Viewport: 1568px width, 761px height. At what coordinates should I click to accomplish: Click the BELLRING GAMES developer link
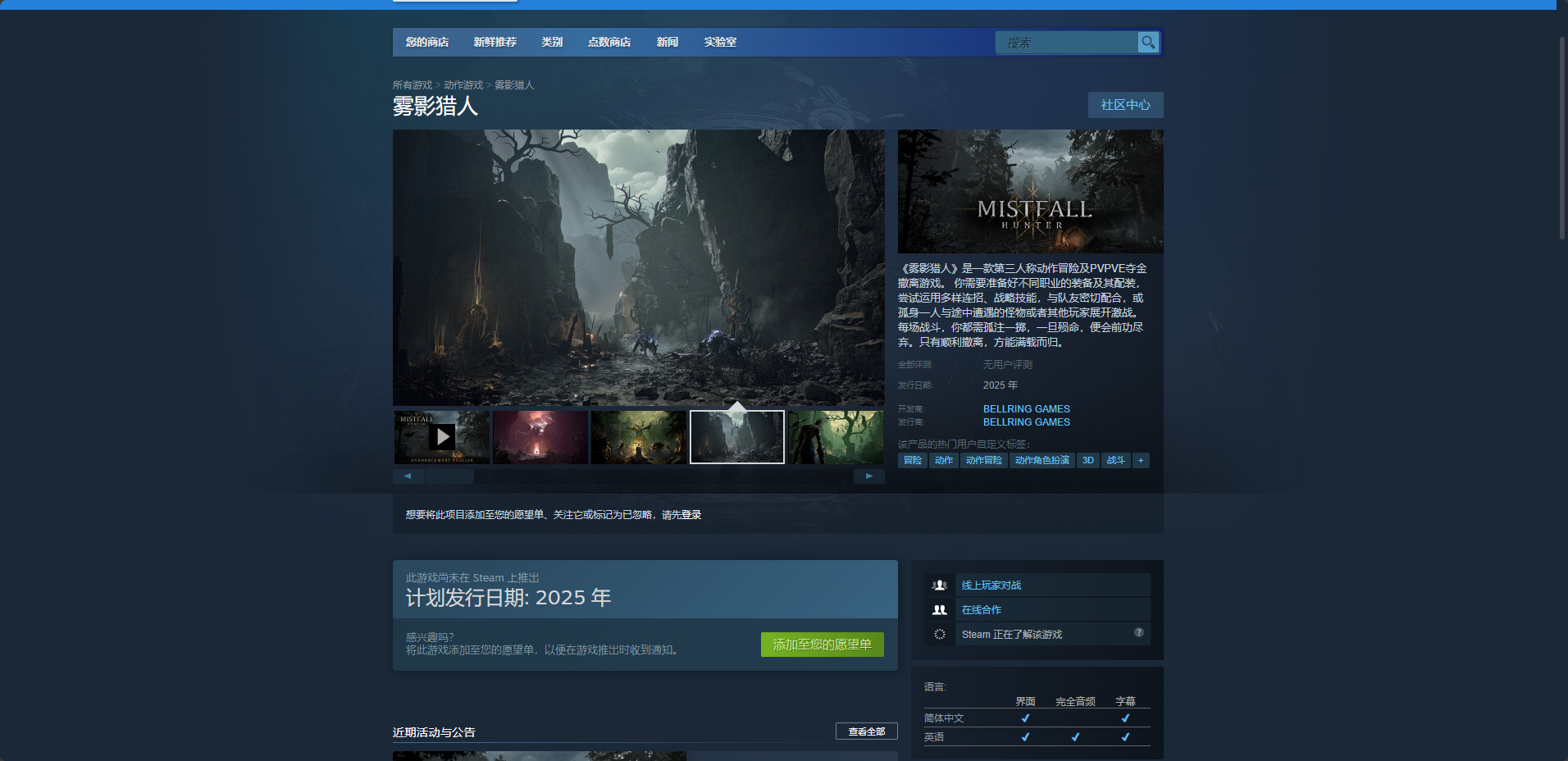click(x=1026, y=408)
